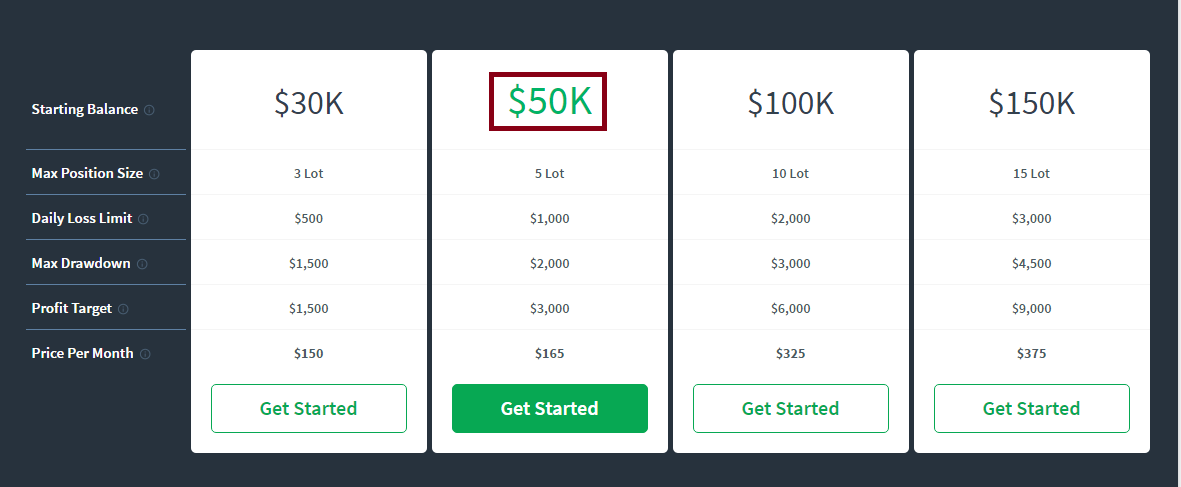Click the Max Drawdown info icon
The image size is (1181, 487).
pos(142,264)
